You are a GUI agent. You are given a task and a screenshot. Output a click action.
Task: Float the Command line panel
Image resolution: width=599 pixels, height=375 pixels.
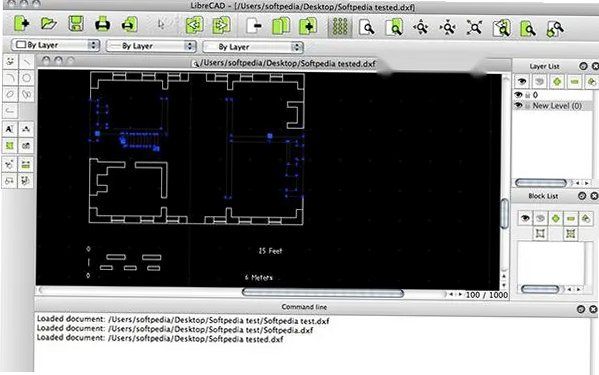(x=581, y=309)
